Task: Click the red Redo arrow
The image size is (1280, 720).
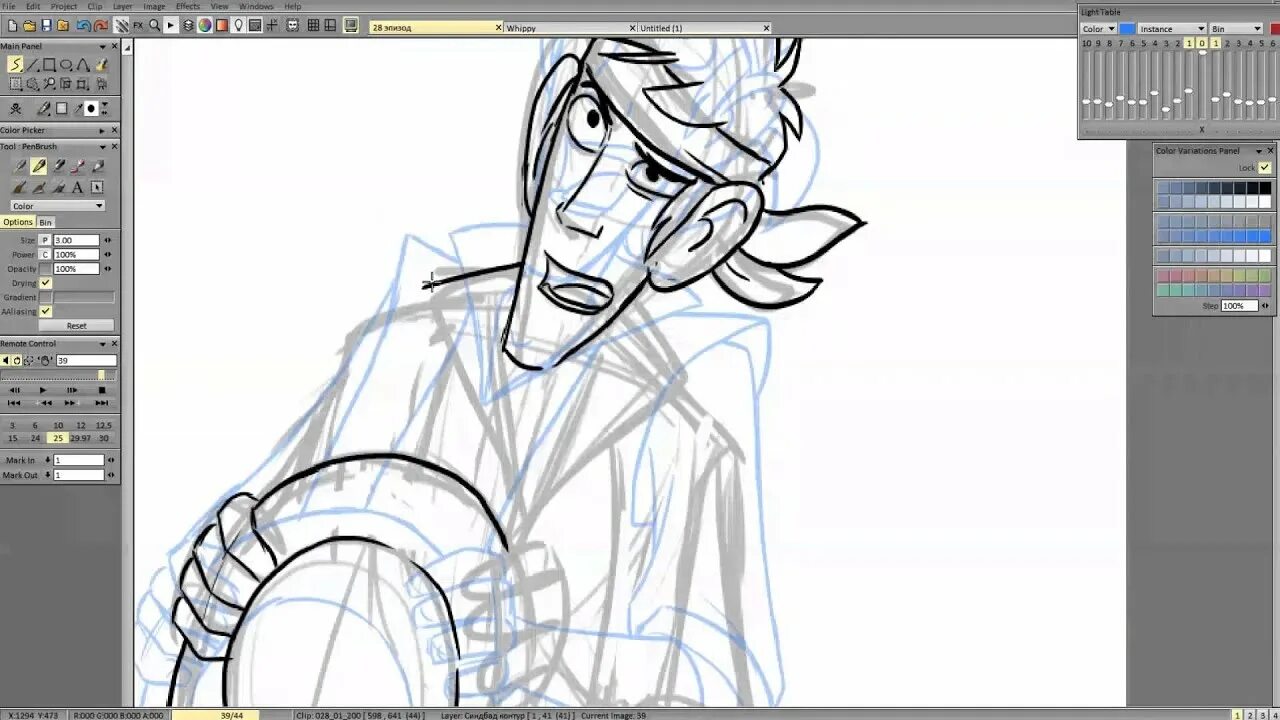Action: click(101, 26)
